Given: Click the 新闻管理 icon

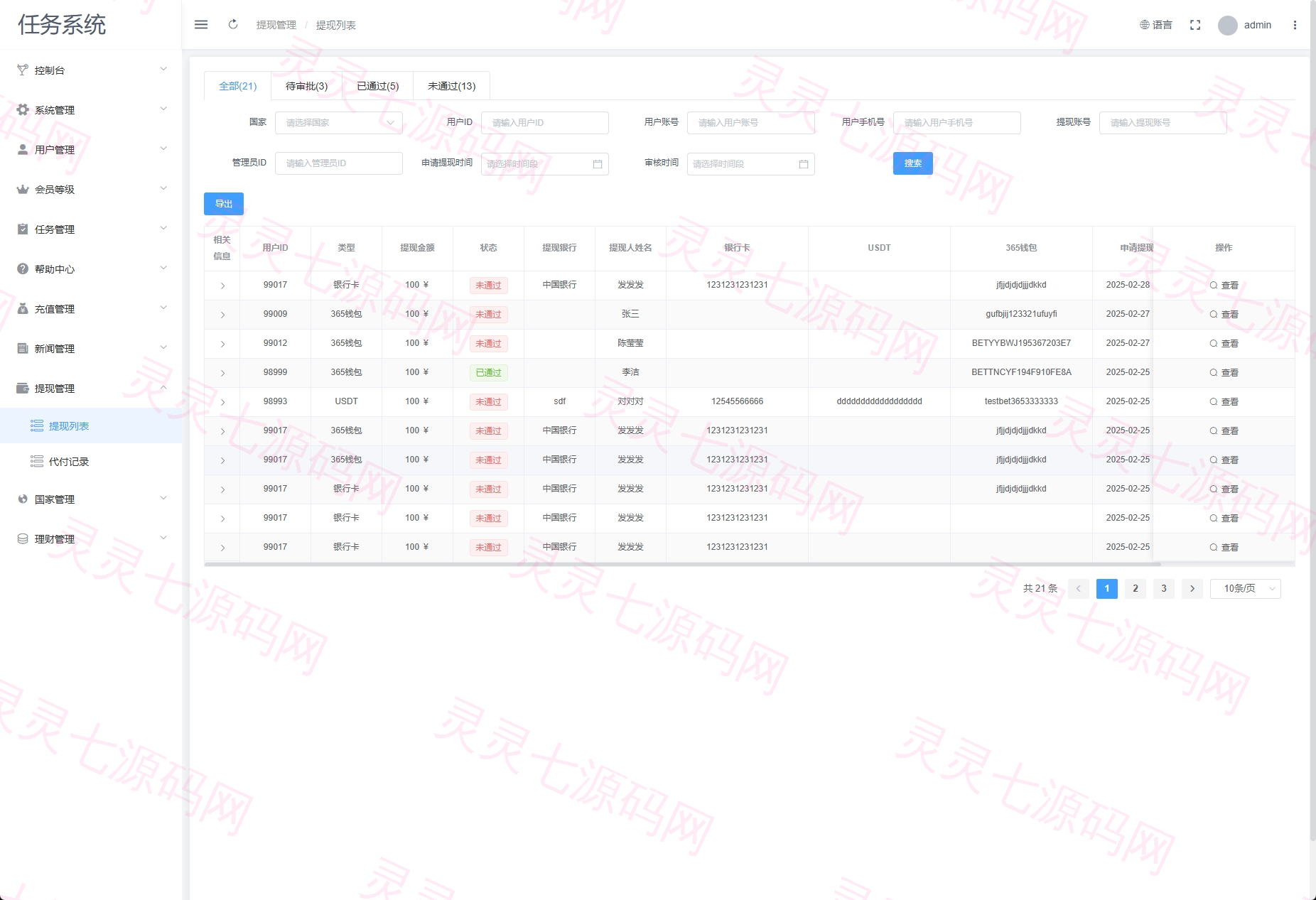Looking at the screenshot, I should coord(23,348).
